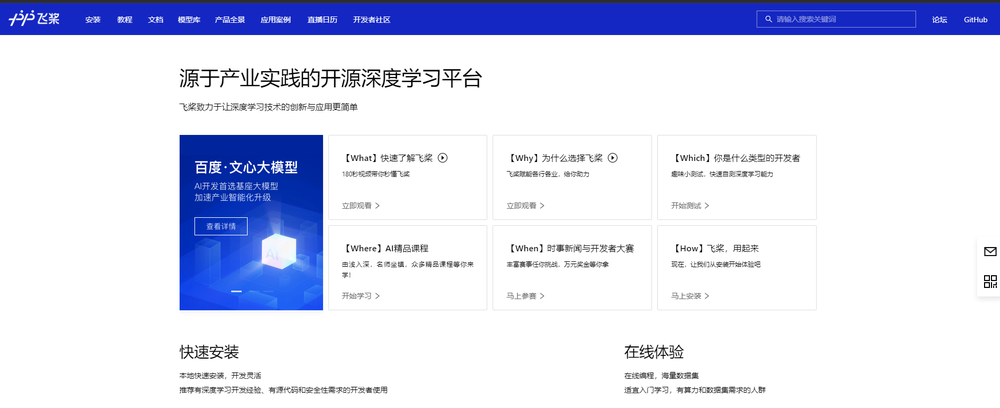
Task: Open the 安装 nav menu
Action: [93, 20]
